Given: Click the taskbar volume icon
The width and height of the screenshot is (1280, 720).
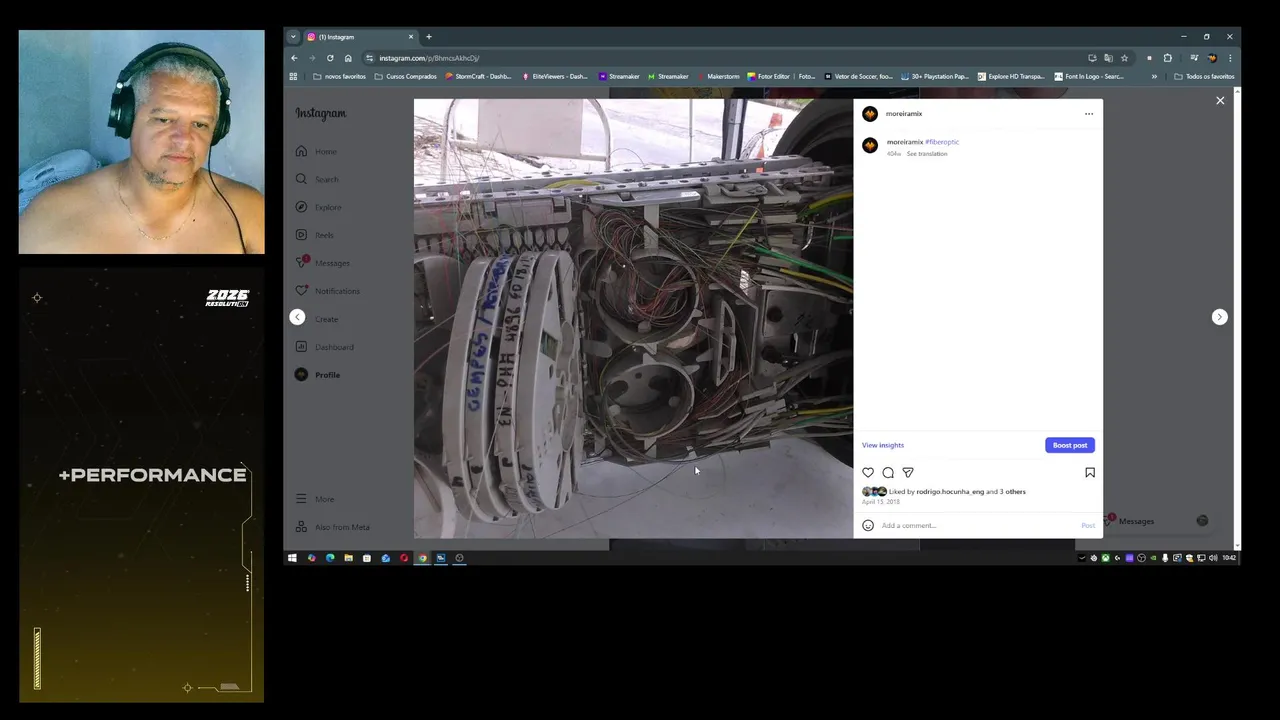Looking at the screenshot, I should click(x=1213, y=558).
